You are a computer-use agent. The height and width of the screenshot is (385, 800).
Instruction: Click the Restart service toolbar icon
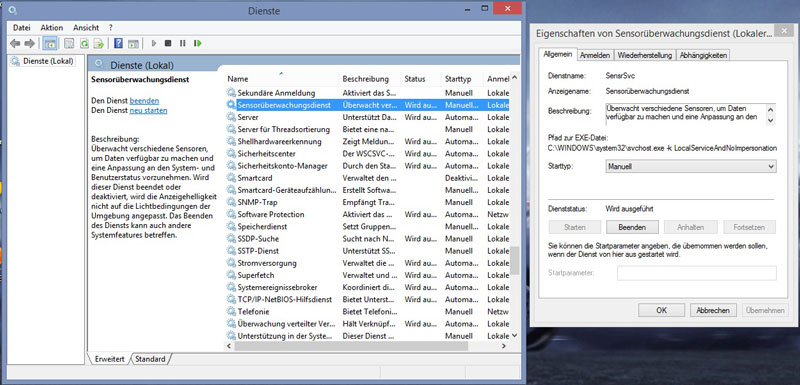pyautogui.click(x=197, y=43)
